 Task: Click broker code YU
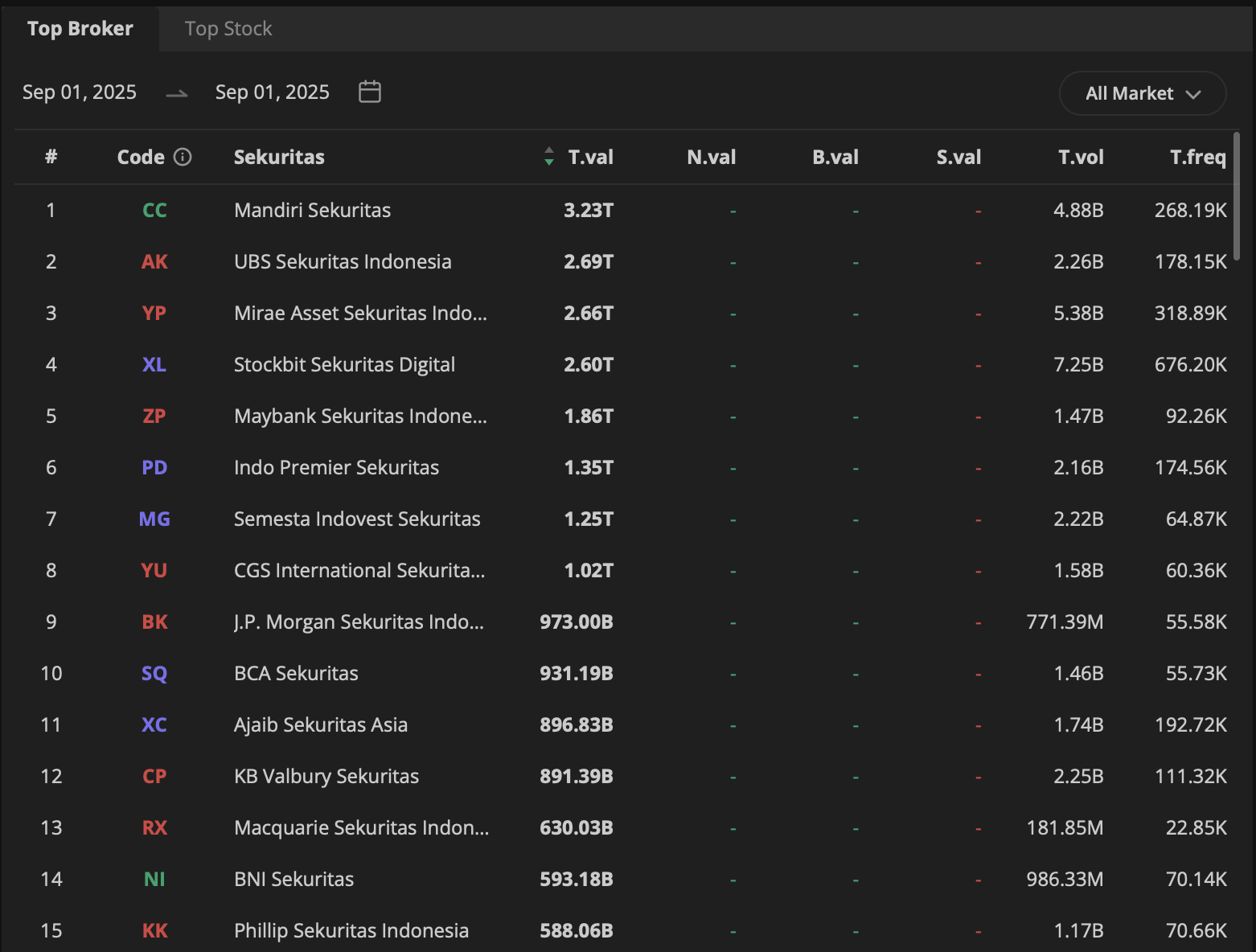point(154,571)
